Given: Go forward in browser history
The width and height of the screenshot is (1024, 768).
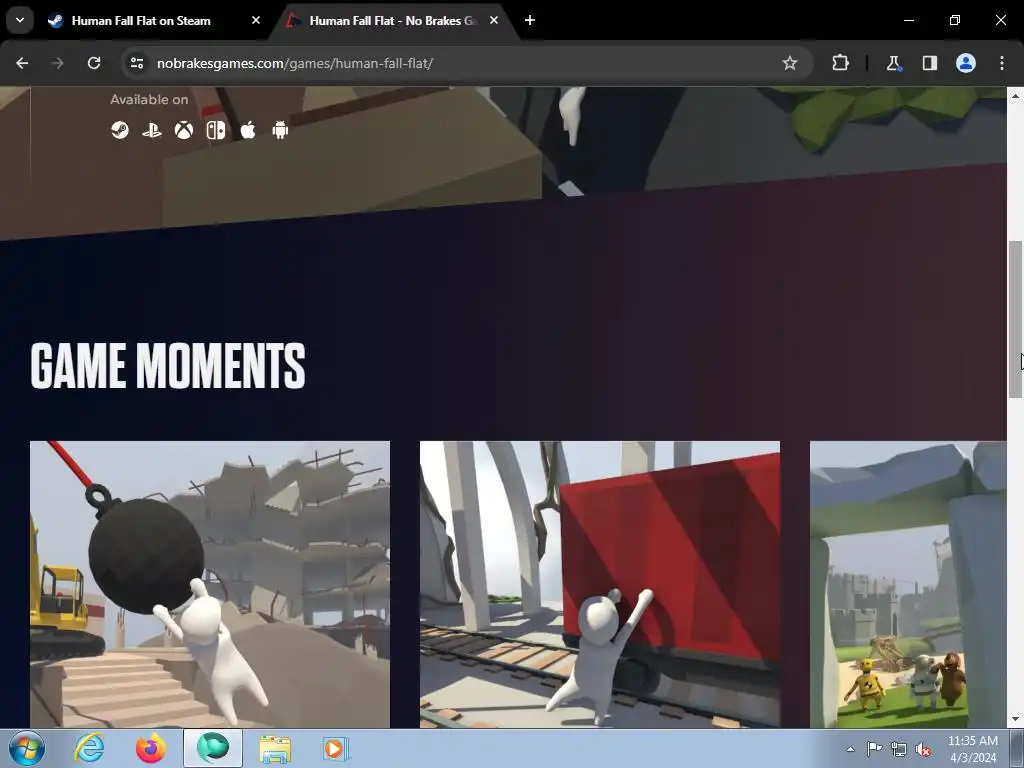Looking at the screenshot, I should pos(57,63).
